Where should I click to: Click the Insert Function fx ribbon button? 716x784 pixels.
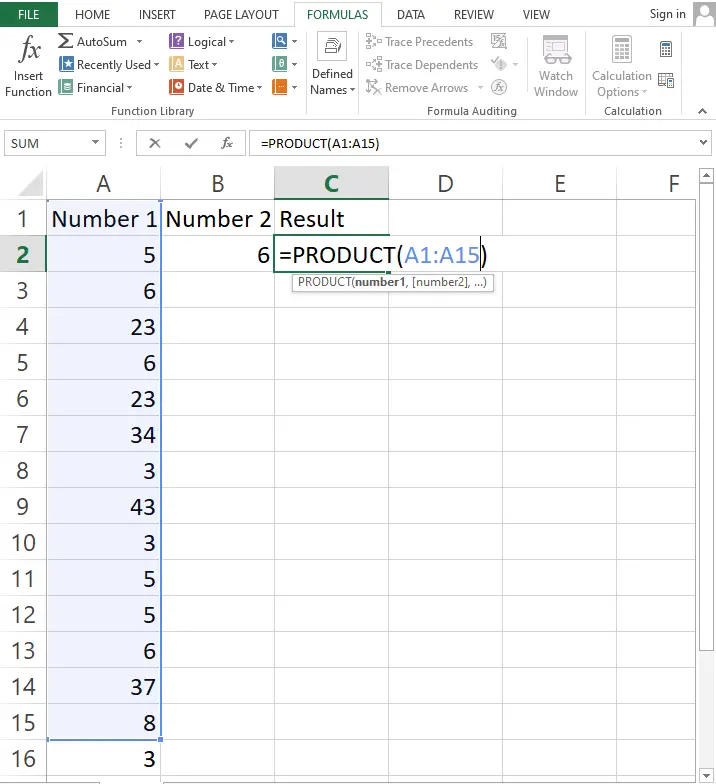28,66
